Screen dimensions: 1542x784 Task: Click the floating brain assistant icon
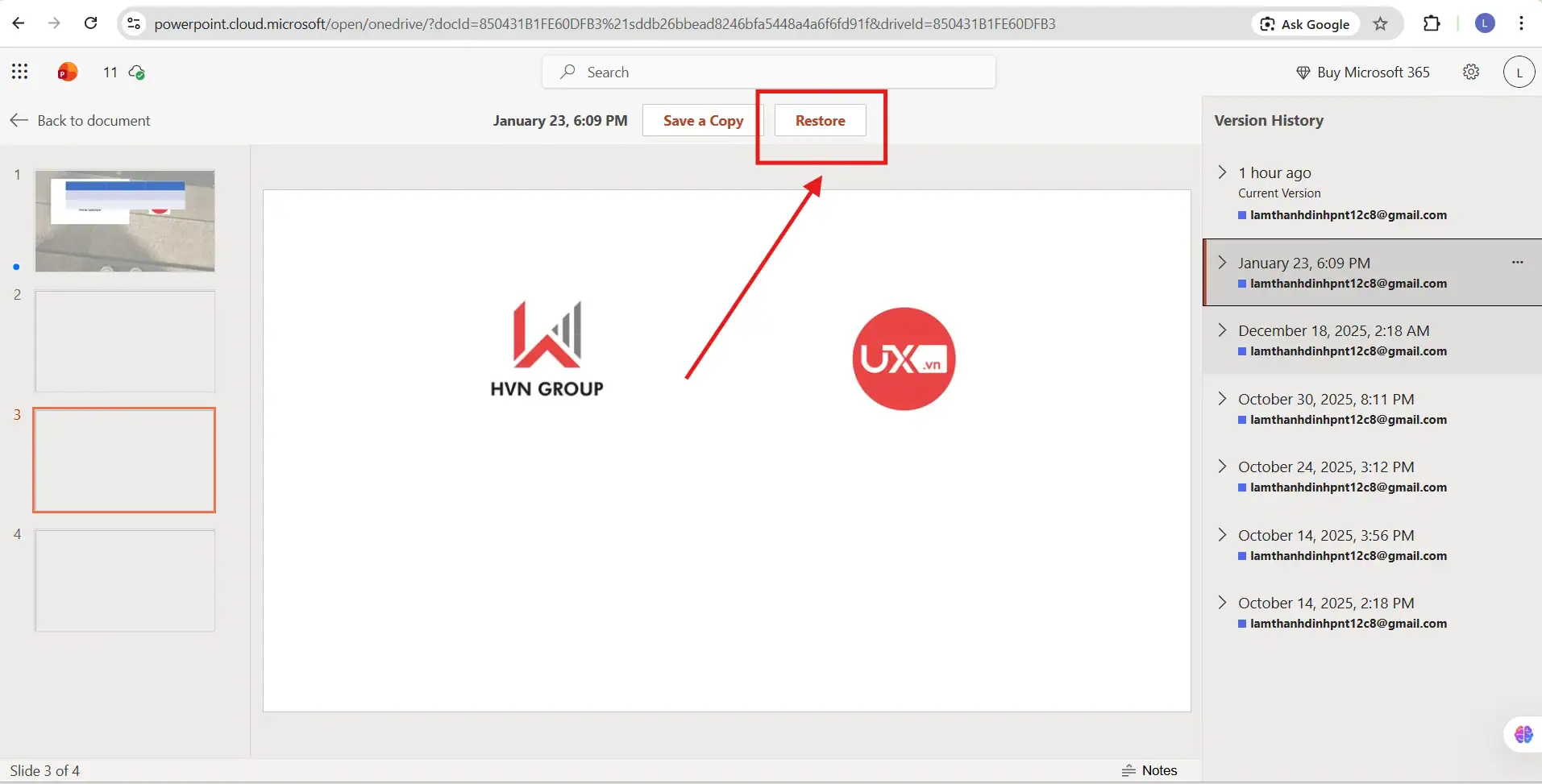[x=1523, y=734]
